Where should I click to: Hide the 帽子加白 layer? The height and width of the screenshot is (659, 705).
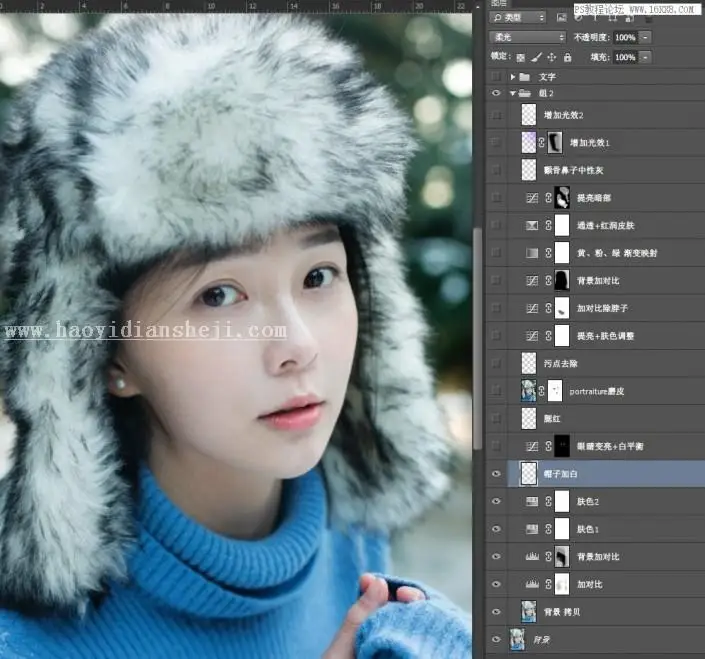click(496, 474)
